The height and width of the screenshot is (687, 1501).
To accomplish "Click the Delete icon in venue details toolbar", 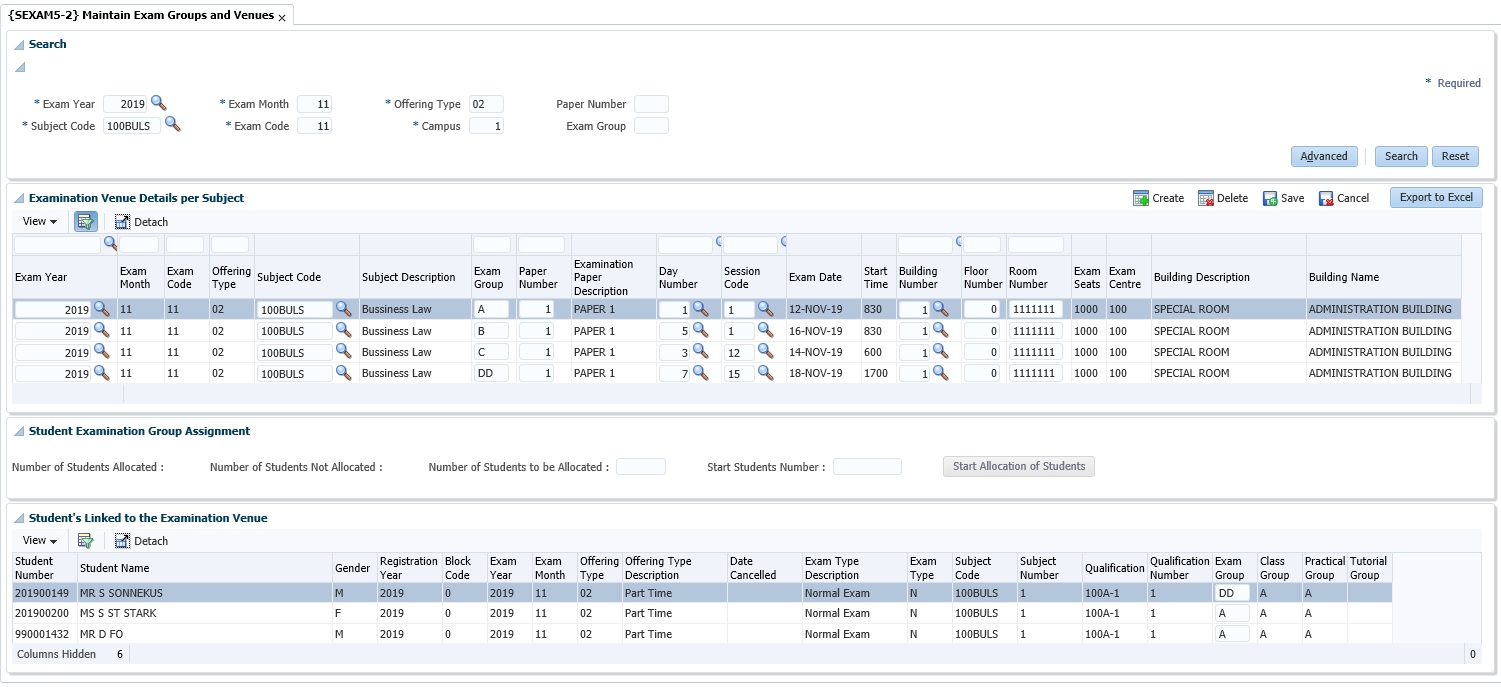I will 1206,198.
